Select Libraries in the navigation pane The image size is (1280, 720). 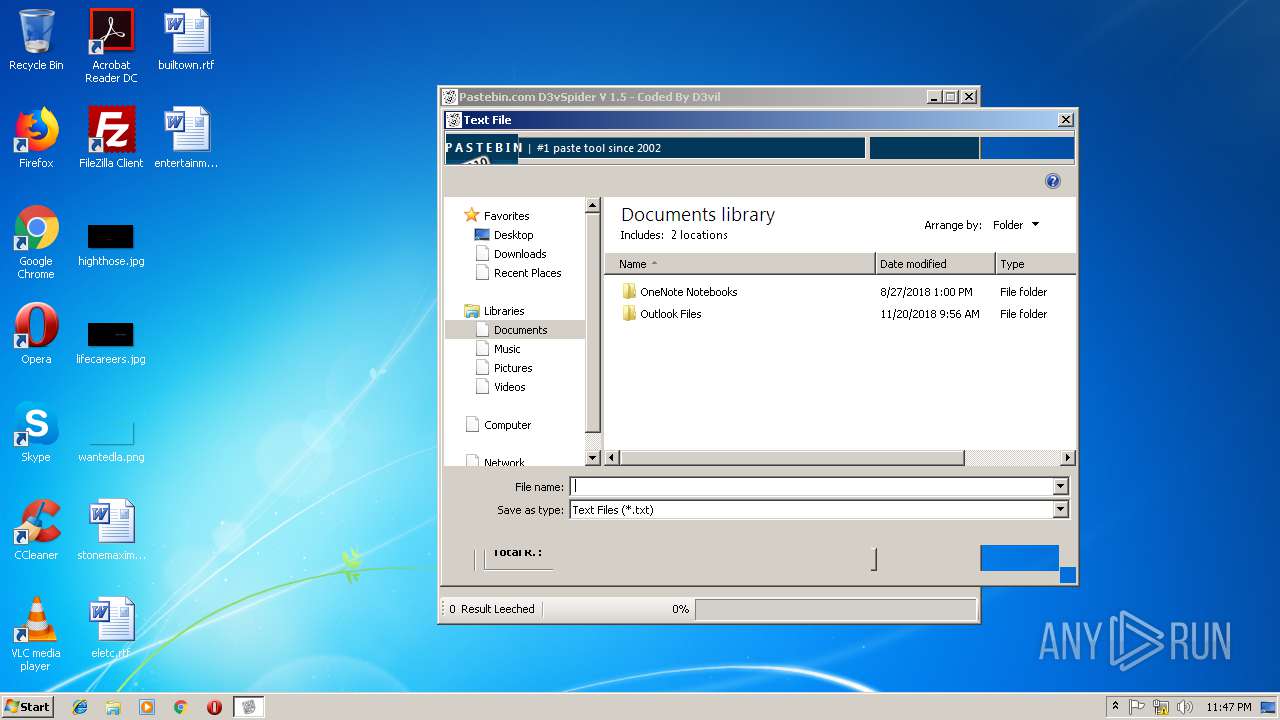504,311
